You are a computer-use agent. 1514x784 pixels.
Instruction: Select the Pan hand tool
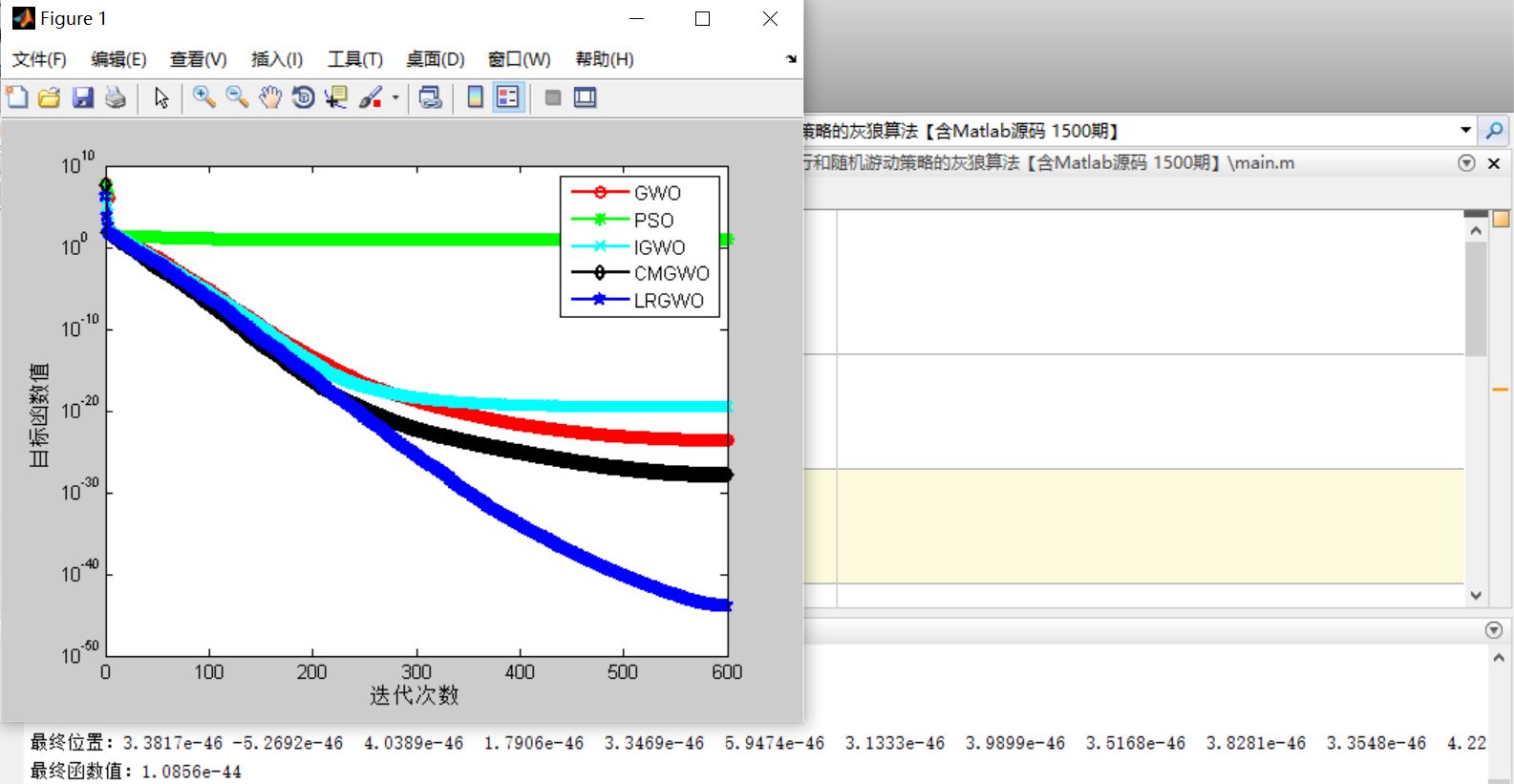coord(270,97)
